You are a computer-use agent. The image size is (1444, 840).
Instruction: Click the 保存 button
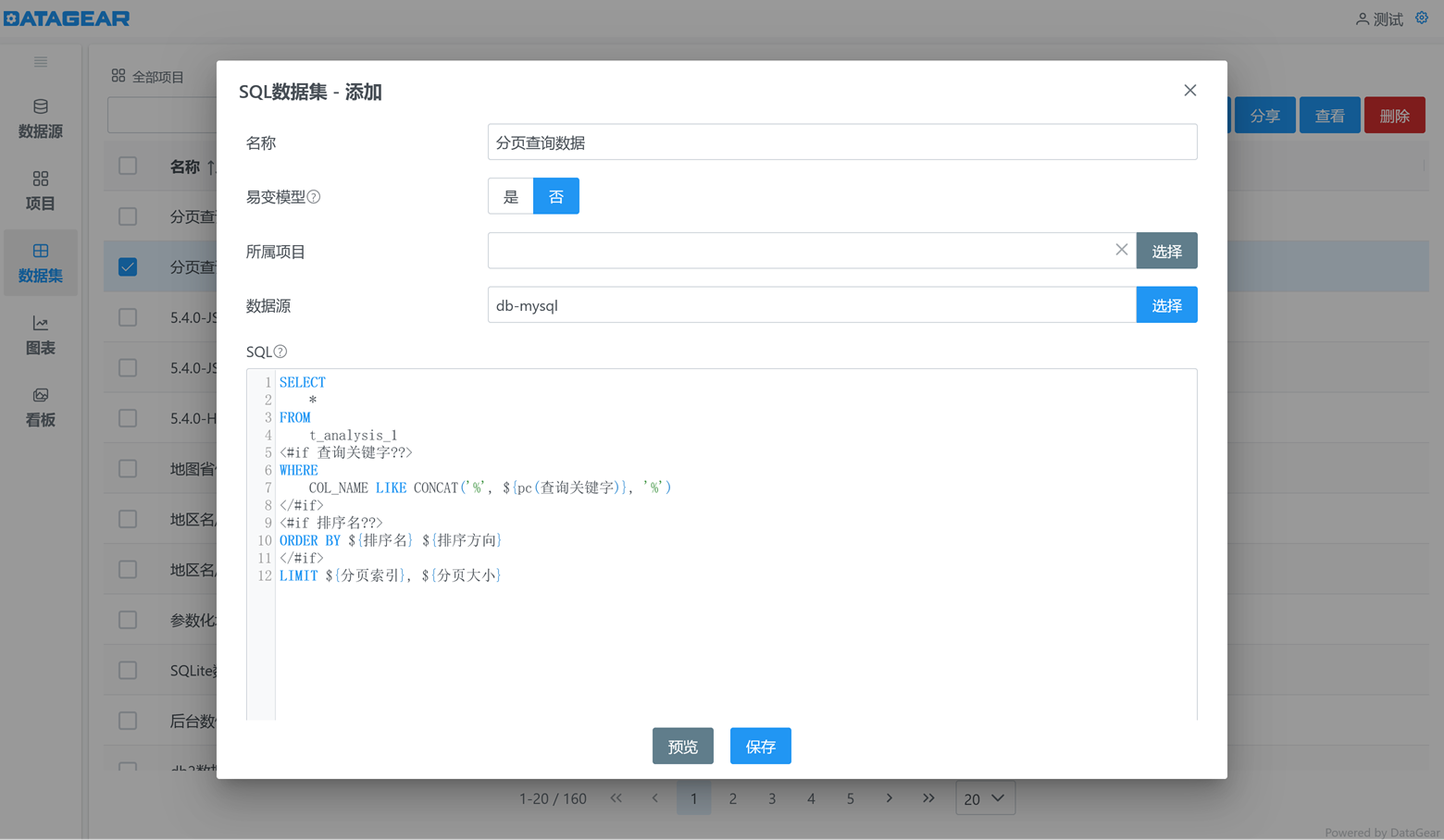(761, 746)
